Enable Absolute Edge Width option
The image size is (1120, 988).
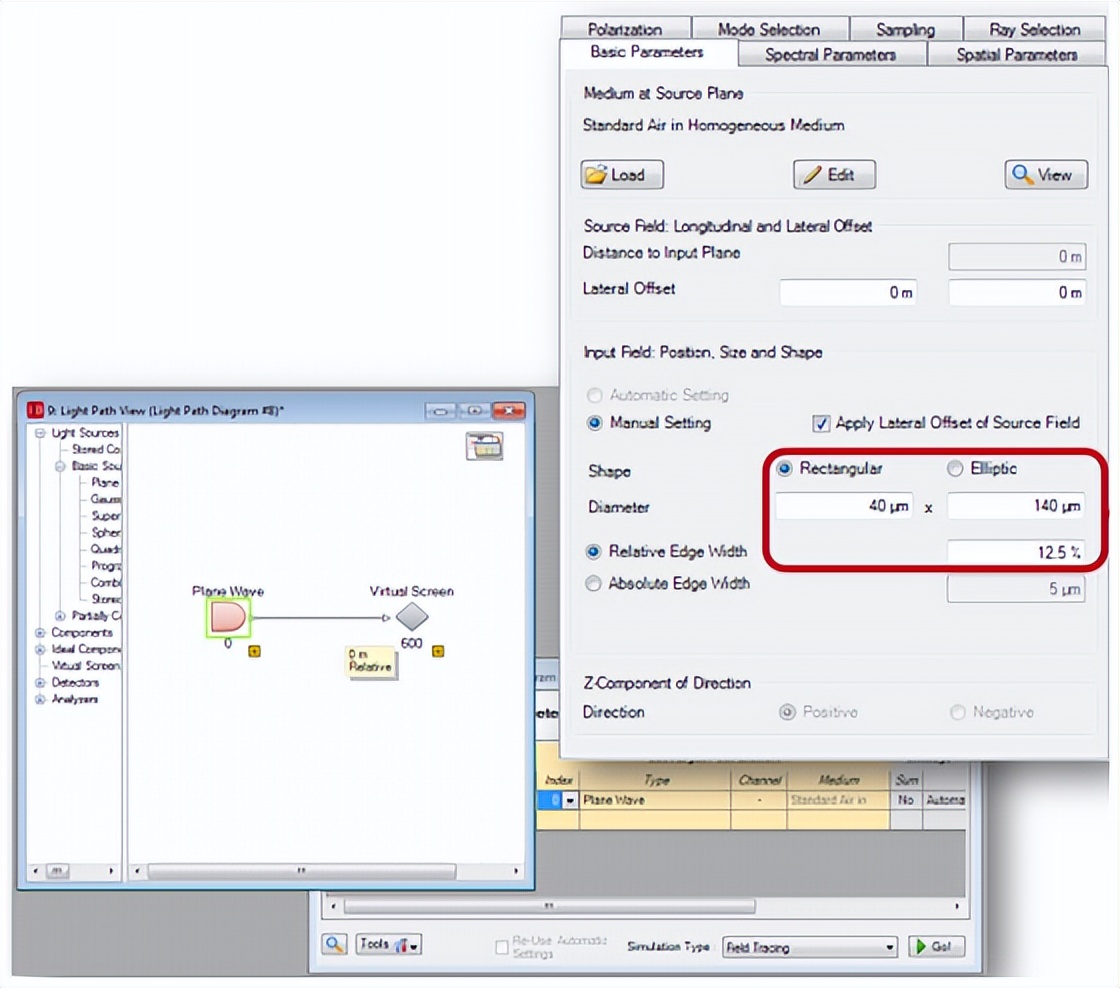tap(594, 584)
